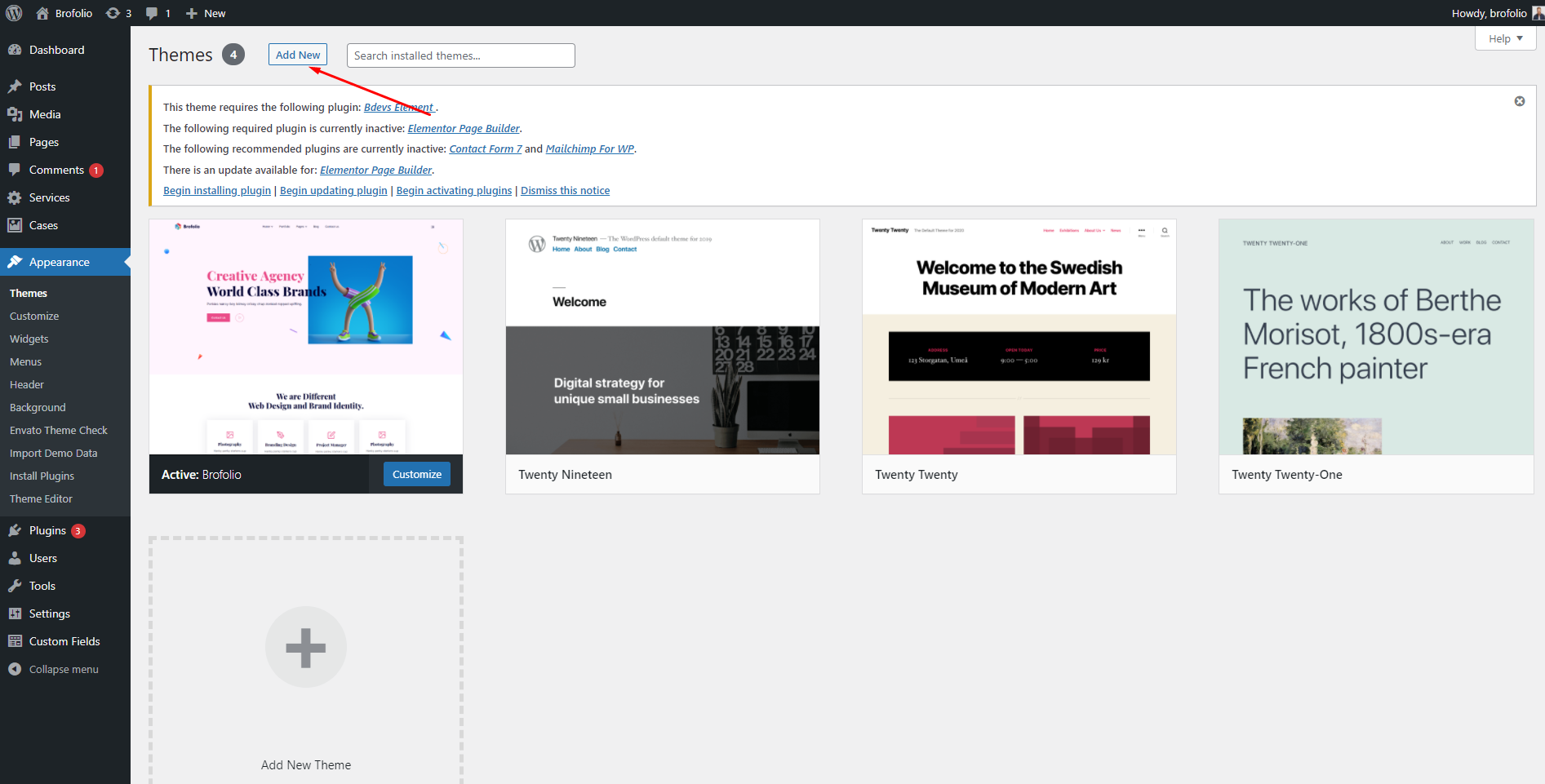Click the Dashboard gauge icon
Image resolution: width=1545 pixels, height=784 pixels.
[x=15, y=50]
